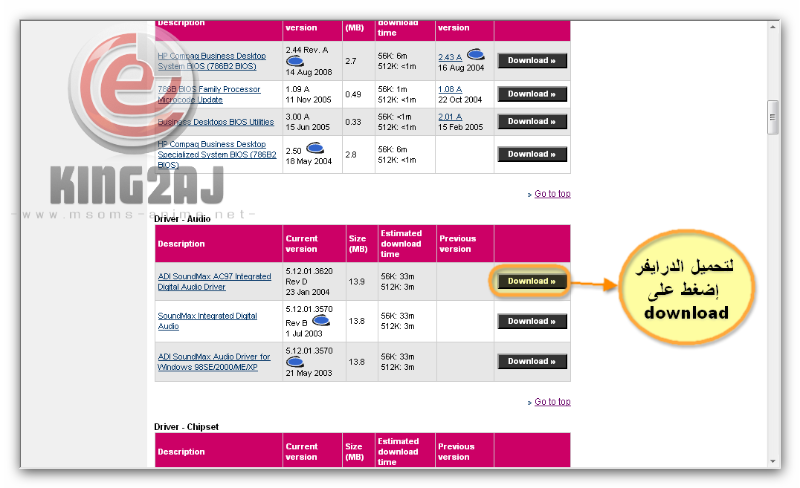Click the blue icon beside version 2.50
Image resolution: width=800 pixels, height=488 pixels.
pyautogui.click(x=315, y=148)
